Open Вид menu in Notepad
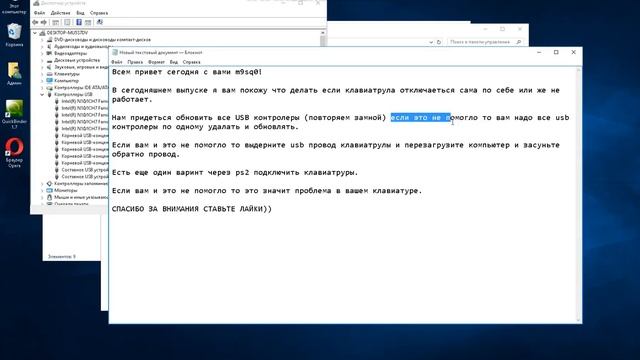 click(x=173, y=62)
